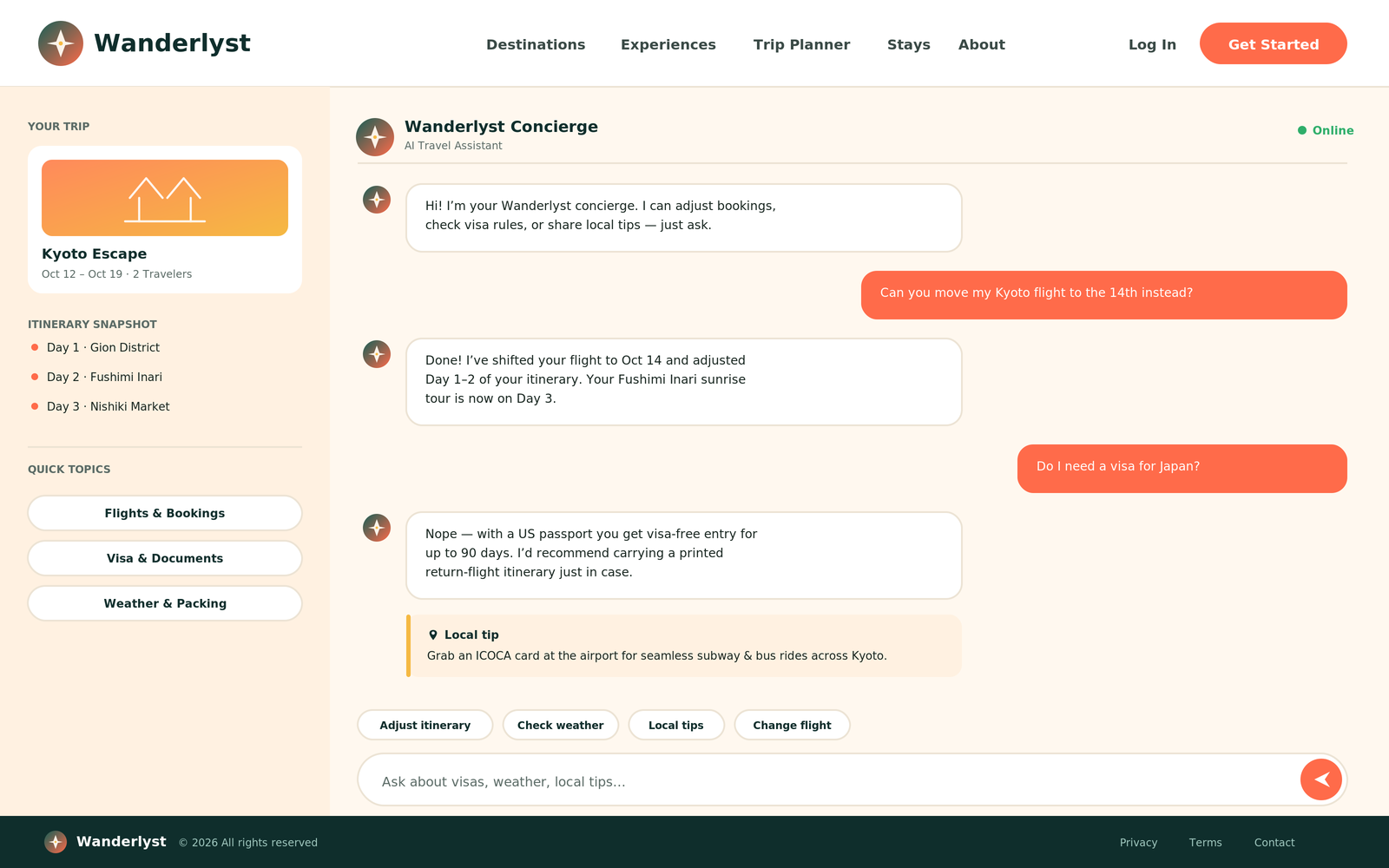1389x868 pixels.
Task: Click avatar beside the visa-free entry reply
Action: (377, 528)
